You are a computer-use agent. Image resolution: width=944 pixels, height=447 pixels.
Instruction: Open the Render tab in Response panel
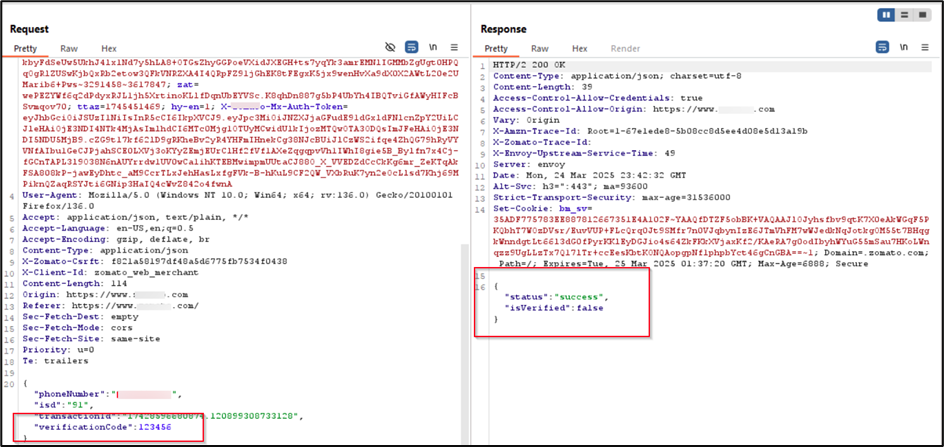tap(625, 48)
